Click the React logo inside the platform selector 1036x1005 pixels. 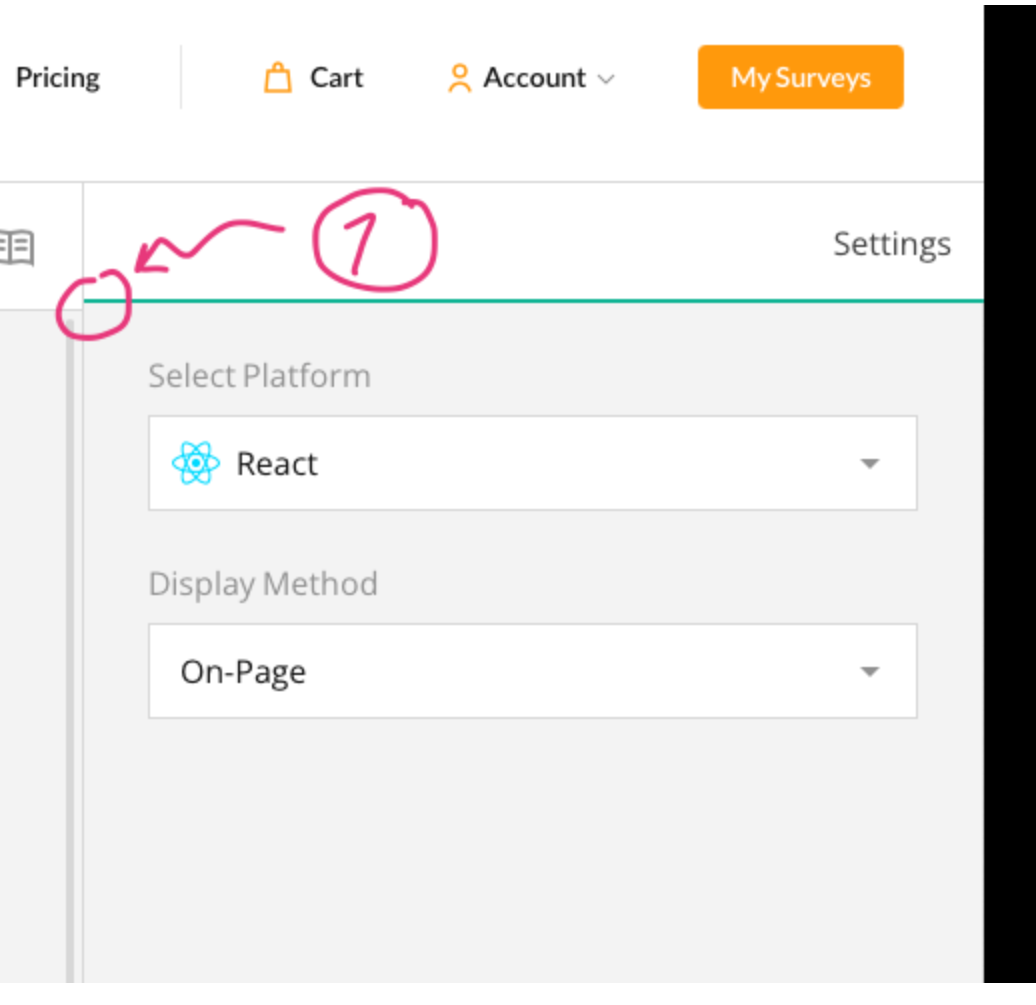click(x=196, y=463)
